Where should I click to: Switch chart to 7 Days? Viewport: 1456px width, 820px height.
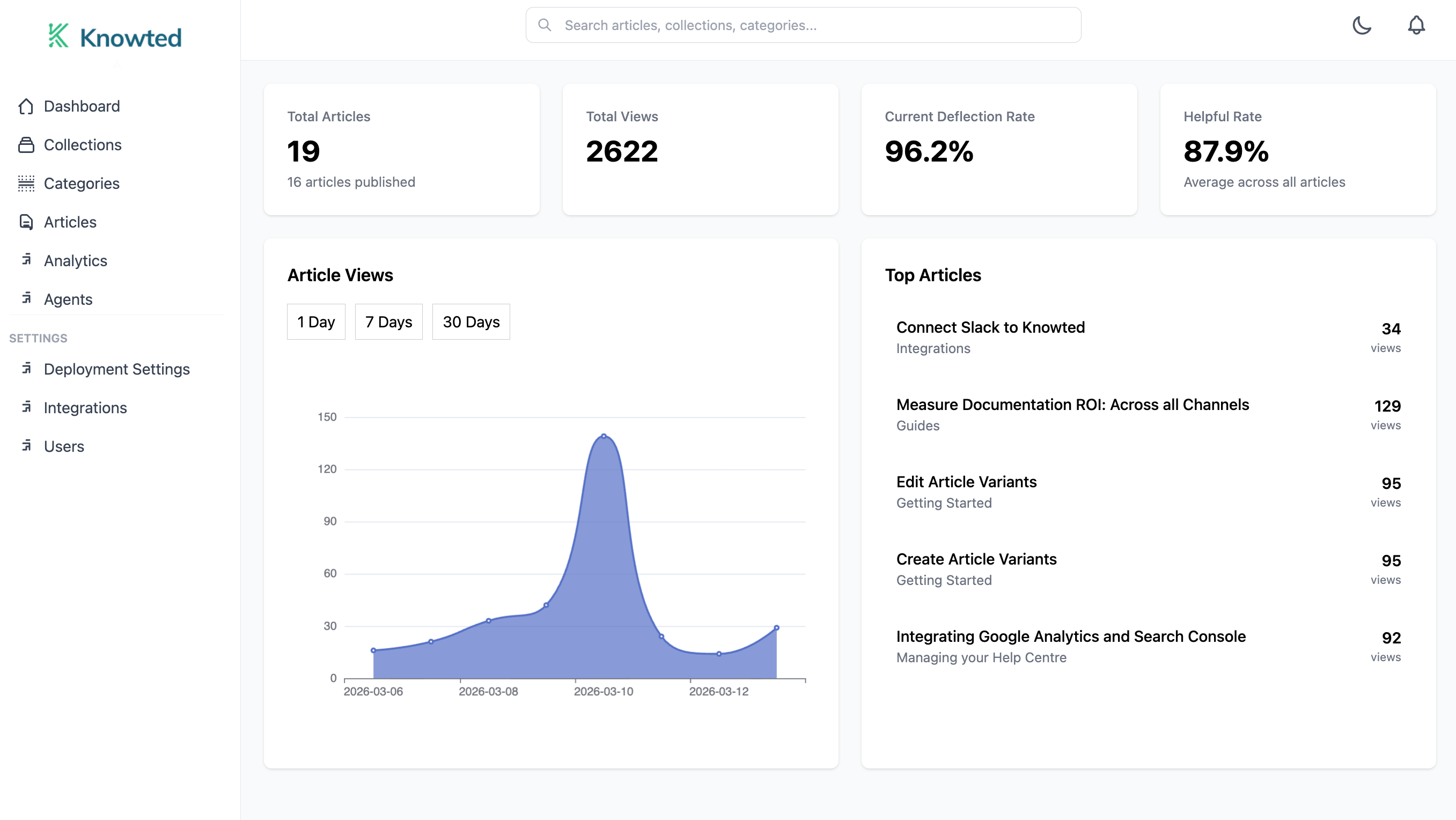pyautogui.click(x=388, y=322)
